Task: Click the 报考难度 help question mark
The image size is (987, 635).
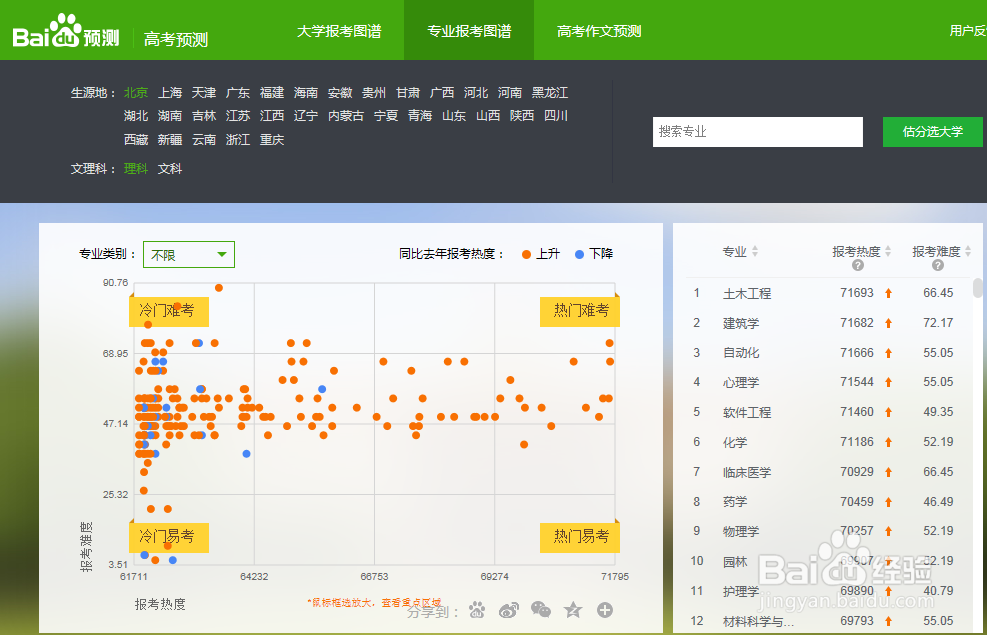Action: pyautogui.click(x=938, y=265)
